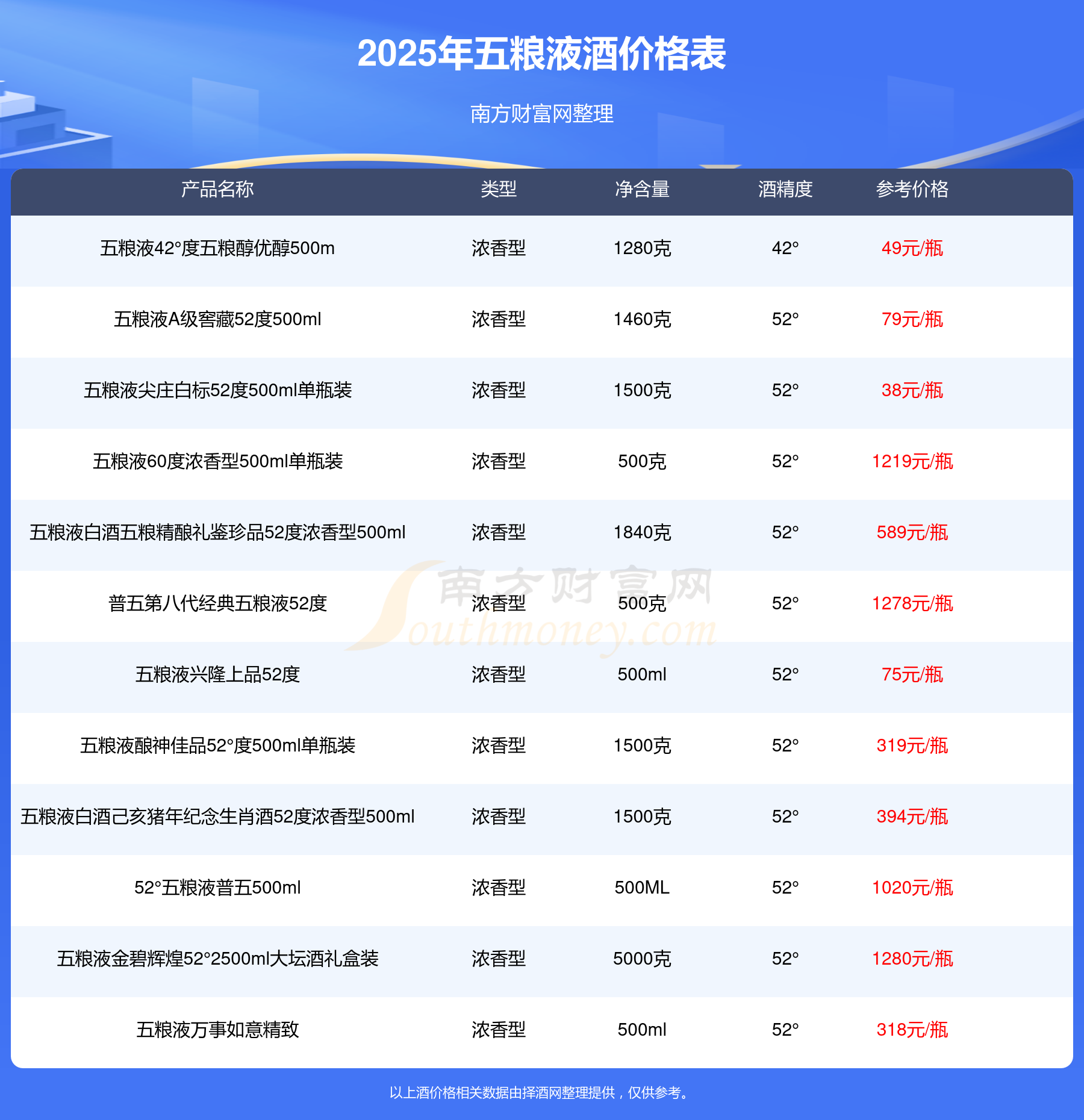Select product name "五粮液42°度五粮醇优醇500m"
This screenshot has width=1084, height=1120.
[217, 248]
